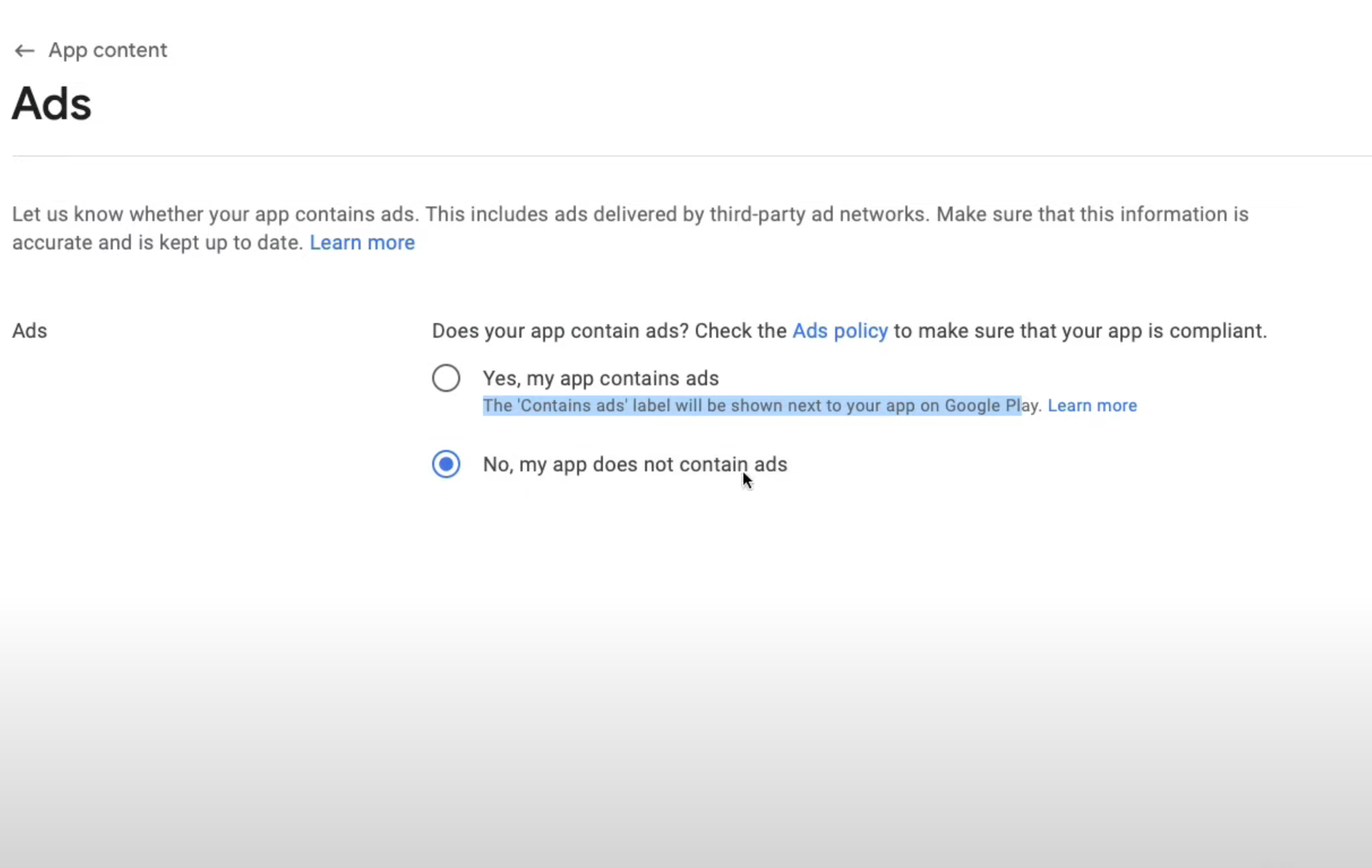Return to App content via breadcrumb text
Screen dimensions: 1372x868
(107, 50)
